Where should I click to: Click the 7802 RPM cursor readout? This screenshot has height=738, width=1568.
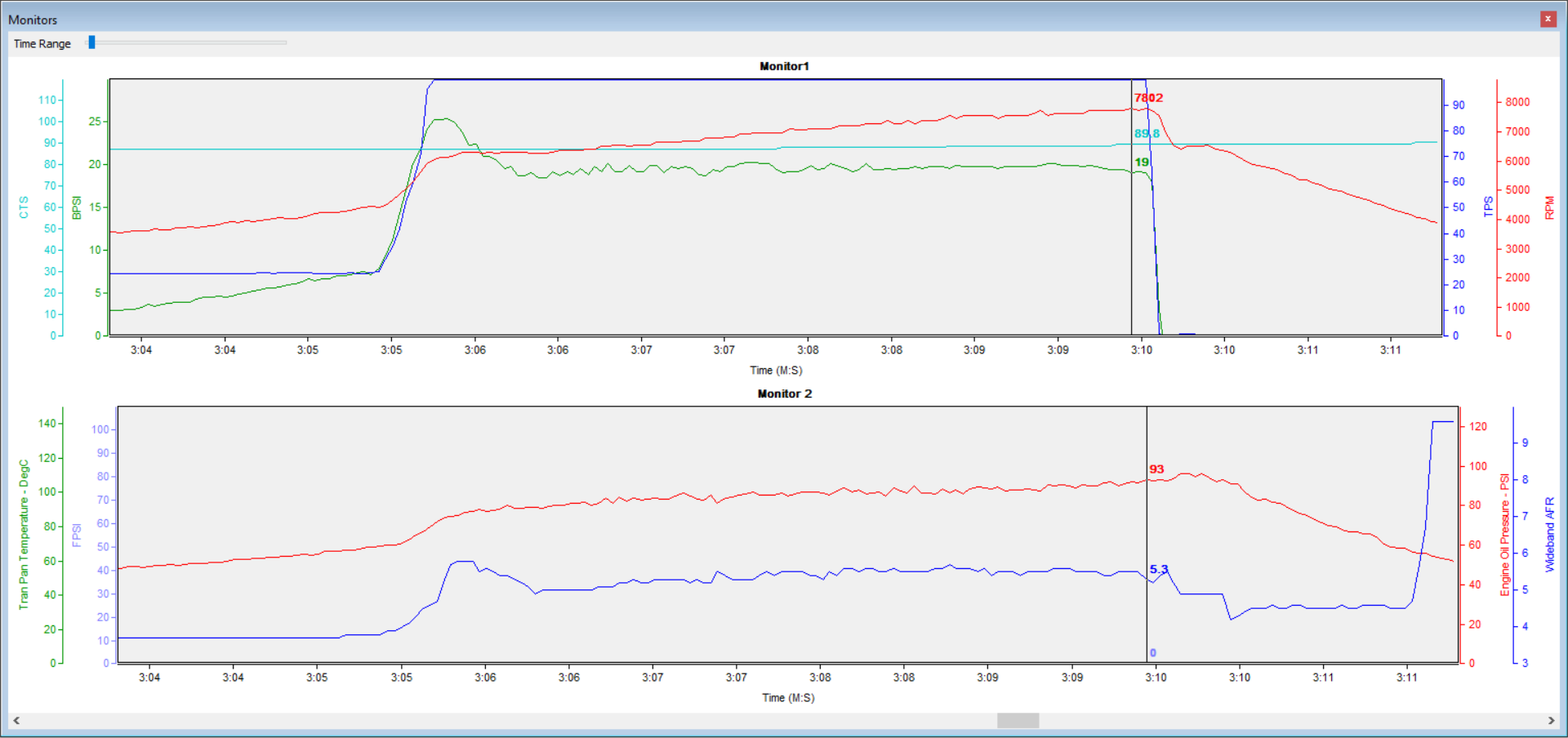(1148, 98)
